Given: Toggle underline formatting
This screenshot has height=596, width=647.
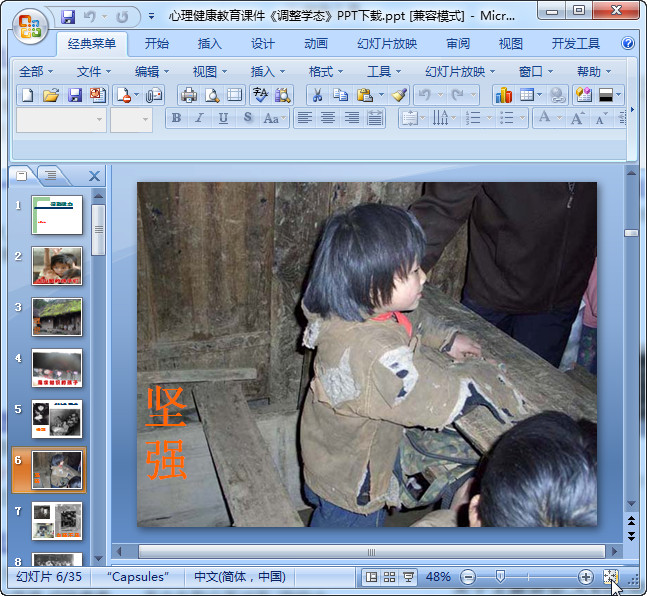Looking at the screenshot, I should [223, 118].
